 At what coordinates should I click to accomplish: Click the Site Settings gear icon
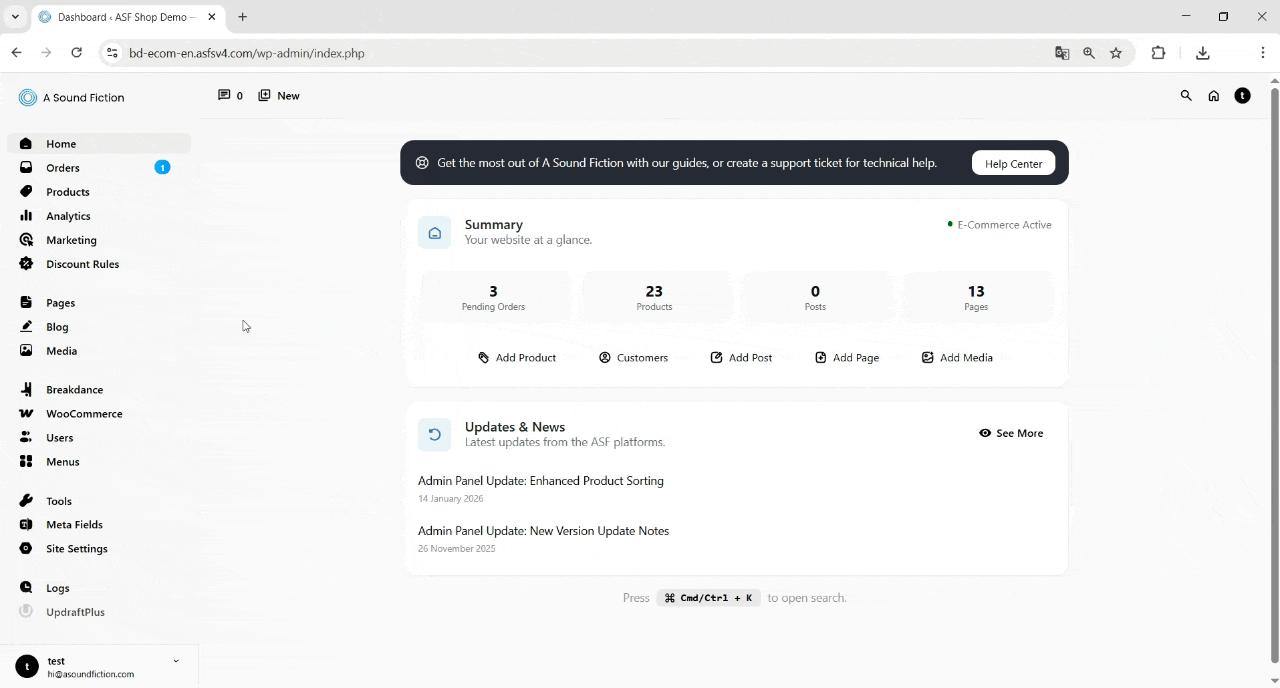[26, 548]
